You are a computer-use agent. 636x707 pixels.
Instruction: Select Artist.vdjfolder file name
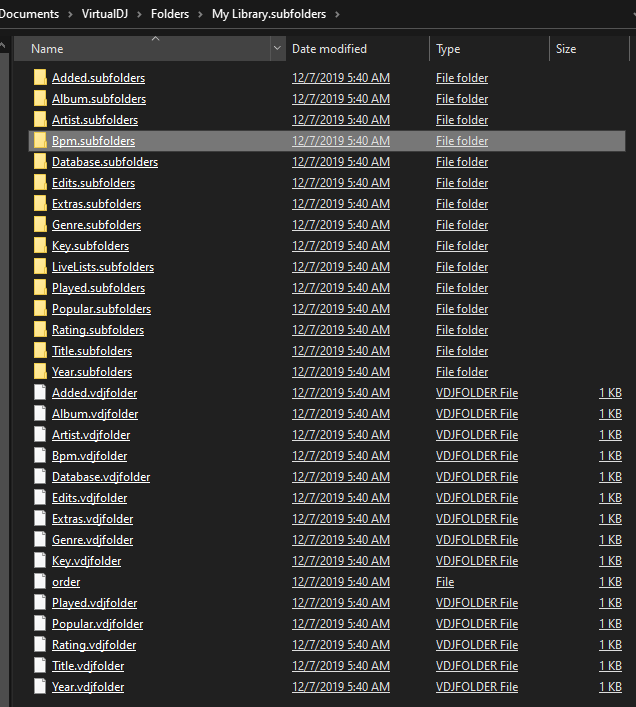(91, 435)
